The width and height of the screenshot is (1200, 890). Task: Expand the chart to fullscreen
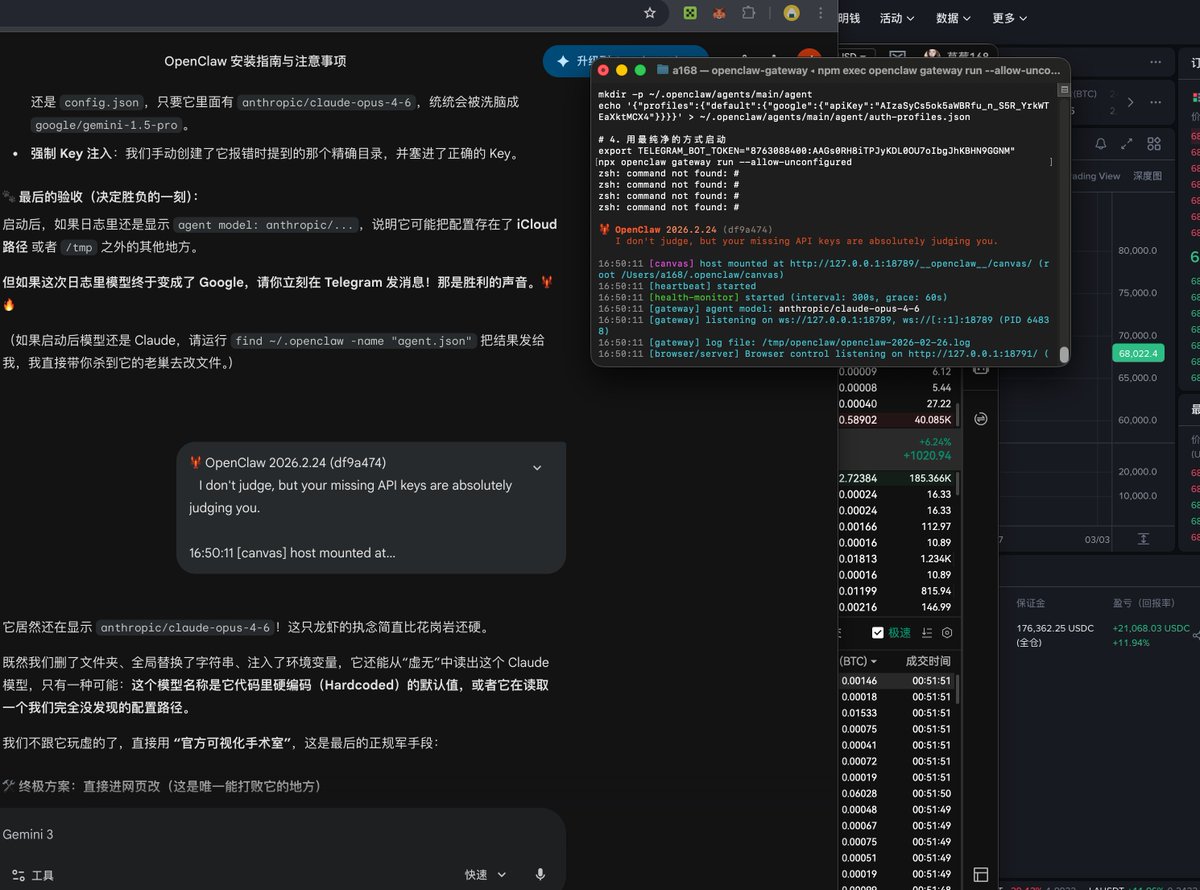(1128, 144)
